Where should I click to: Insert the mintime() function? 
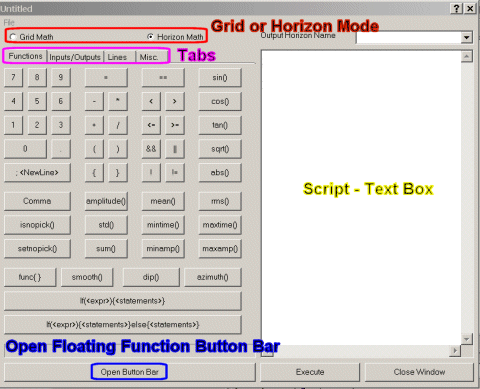(163, 225)
